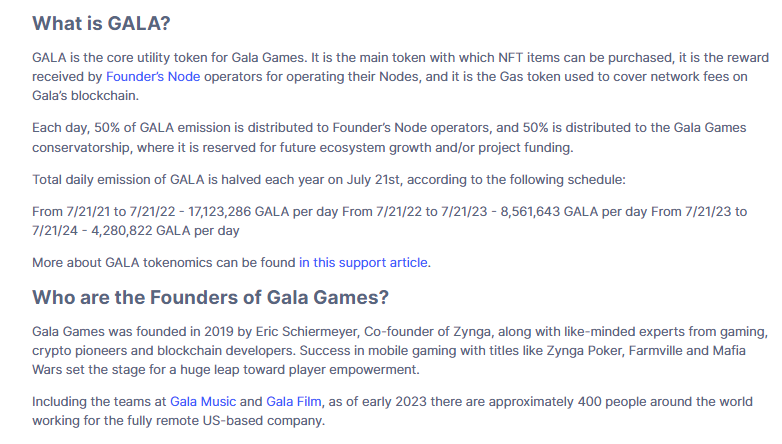Click the word 'NFT' in first paragraph
This screenshot has height=444, width=782.
(511, 58)
